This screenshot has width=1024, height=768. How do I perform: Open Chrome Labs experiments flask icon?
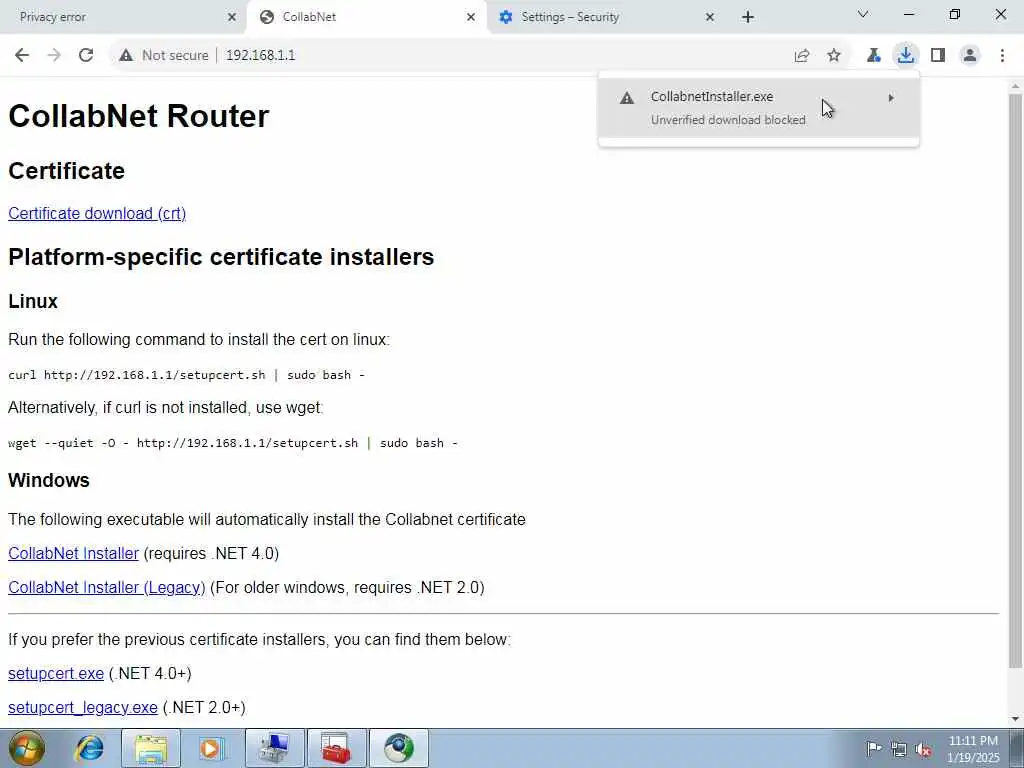pos(873,56)
